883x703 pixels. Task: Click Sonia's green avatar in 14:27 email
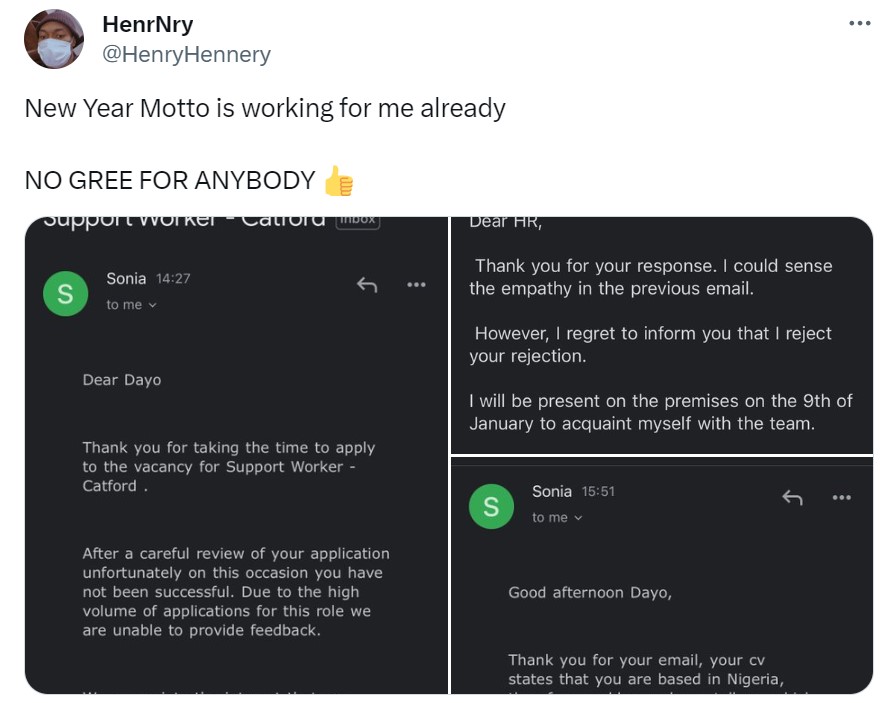[66, 294]
